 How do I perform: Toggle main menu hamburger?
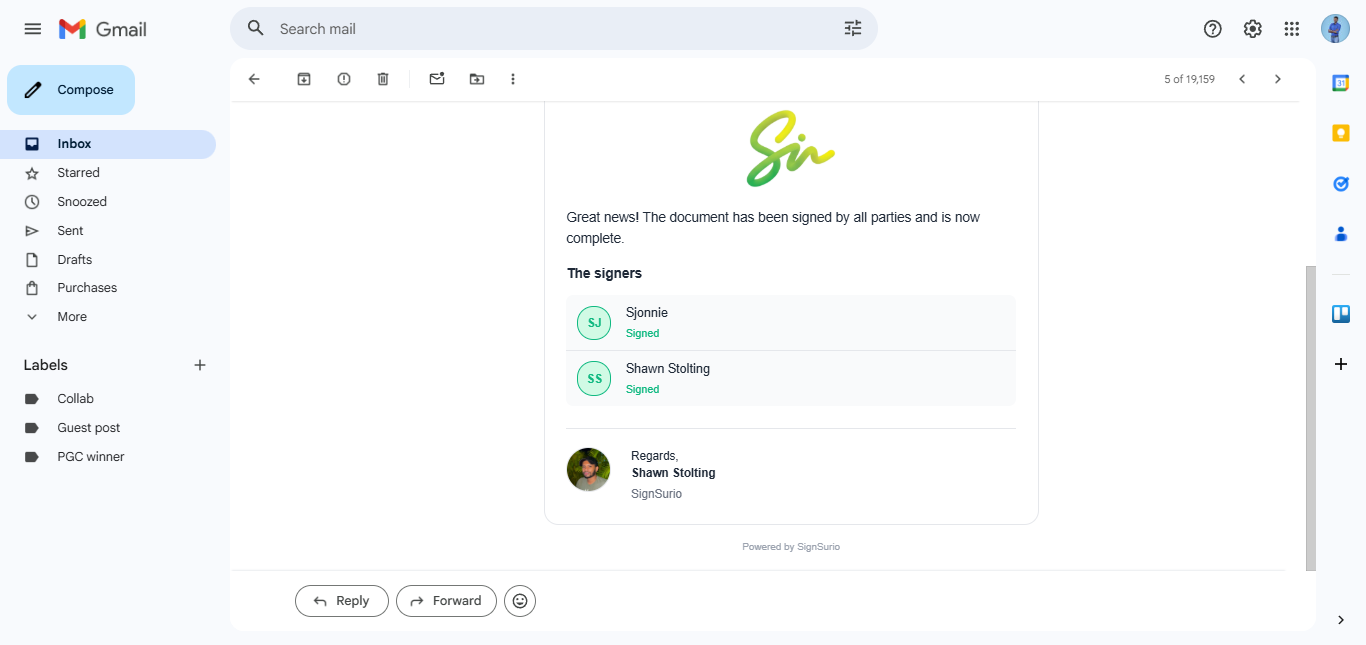[33, 29]
